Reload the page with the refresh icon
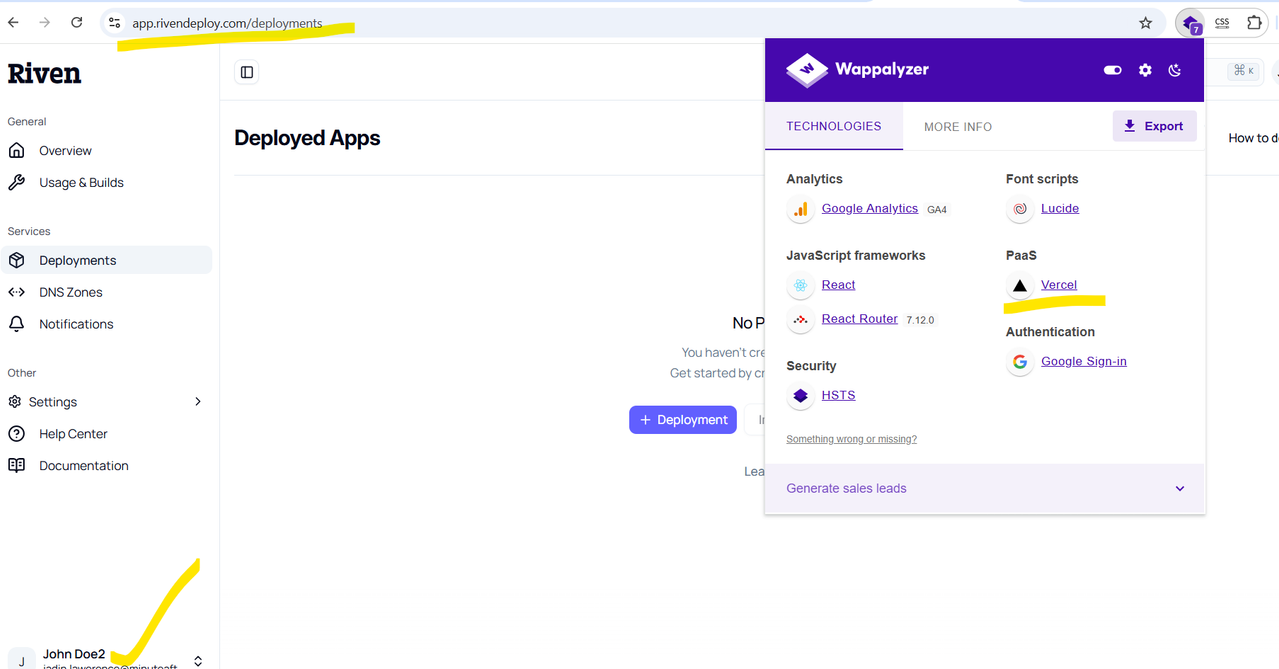This screenshot has height=669, width=1279. click(77, 22)
